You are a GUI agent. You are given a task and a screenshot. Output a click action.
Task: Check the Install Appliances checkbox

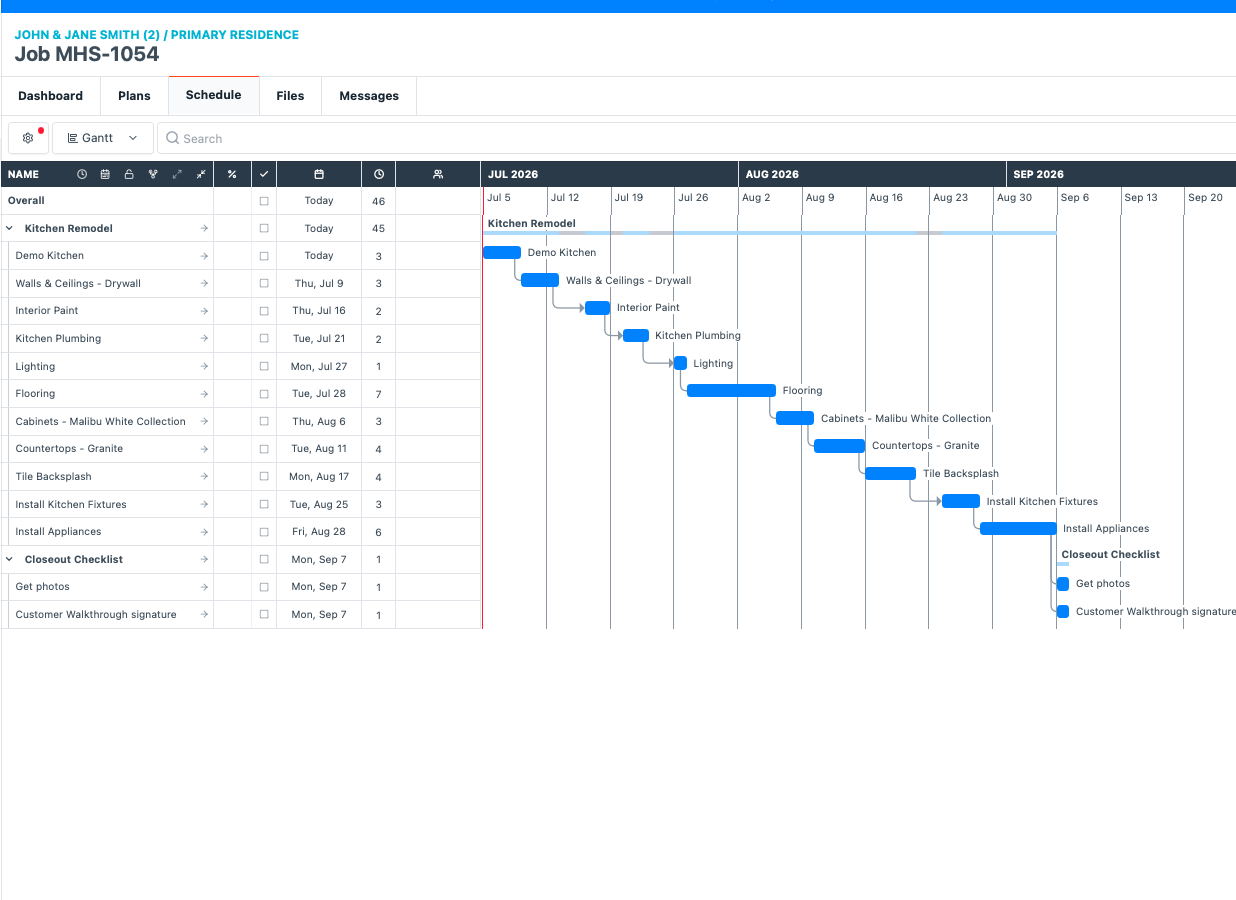tap(264, 532)
